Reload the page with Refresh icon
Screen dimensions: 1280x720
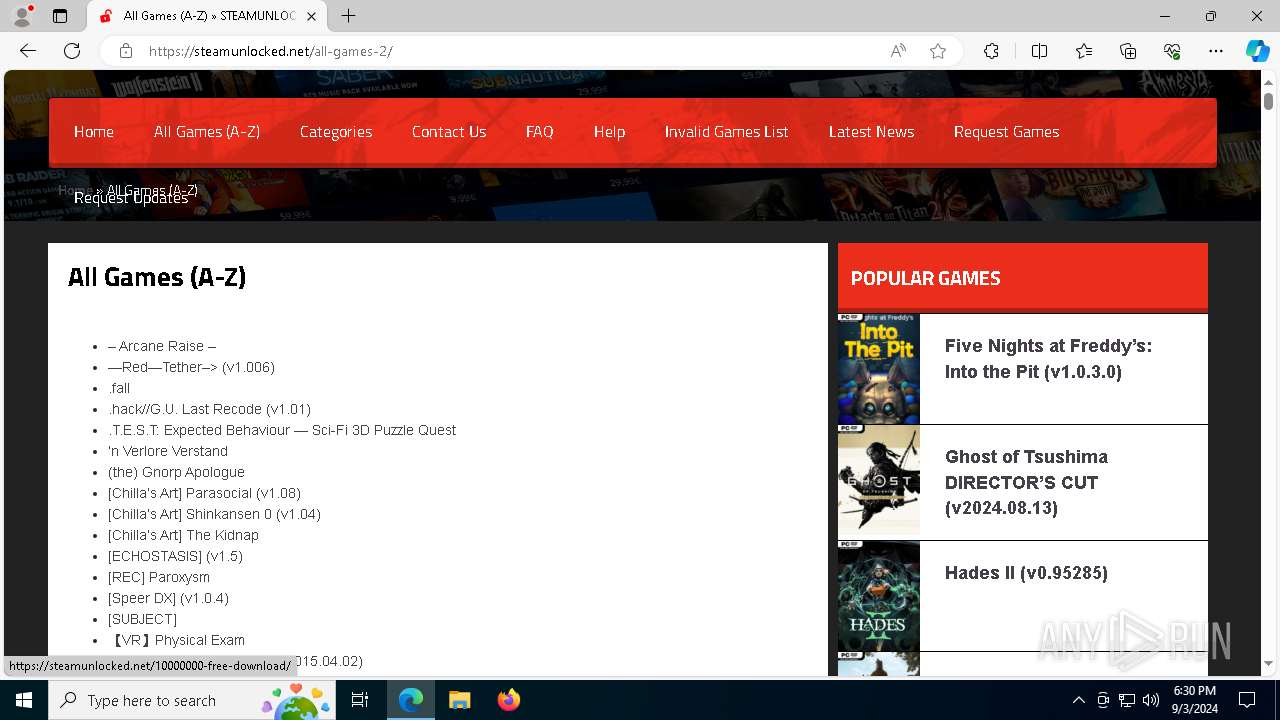(72, 51)
